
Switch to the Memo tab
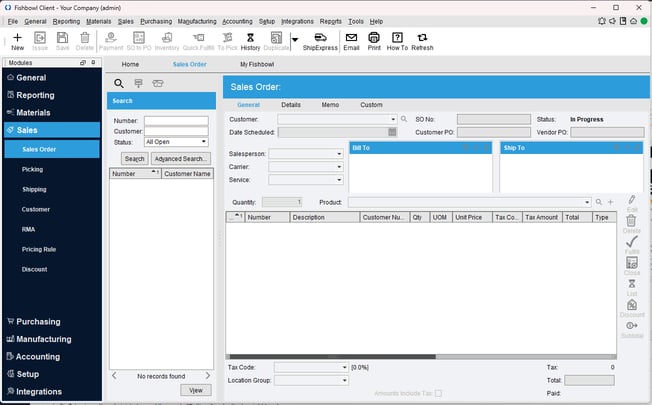(x=330, y=105)
